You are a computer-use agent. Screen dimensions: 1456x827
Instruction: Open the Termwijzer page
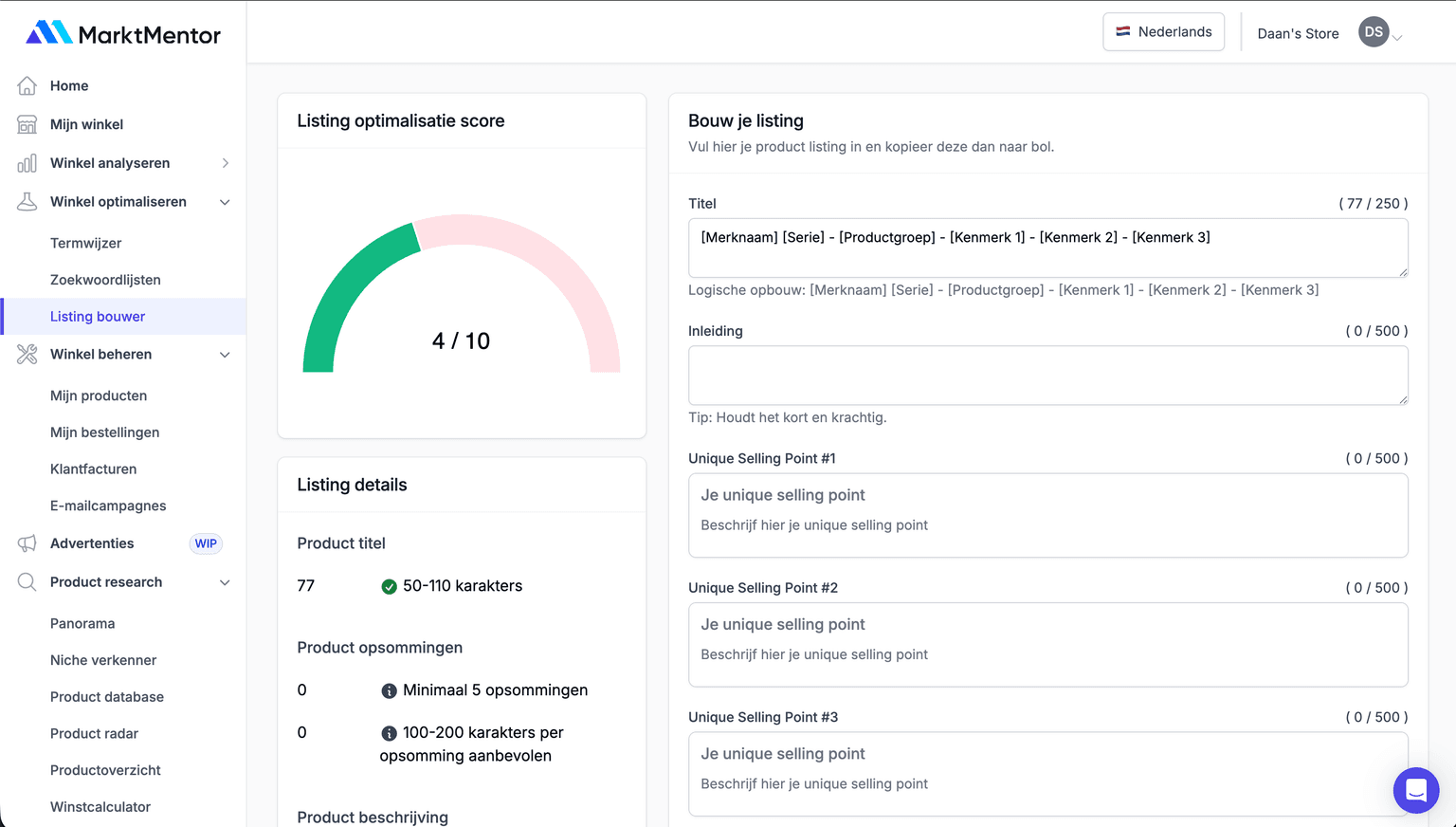click(x=83, y=243)
